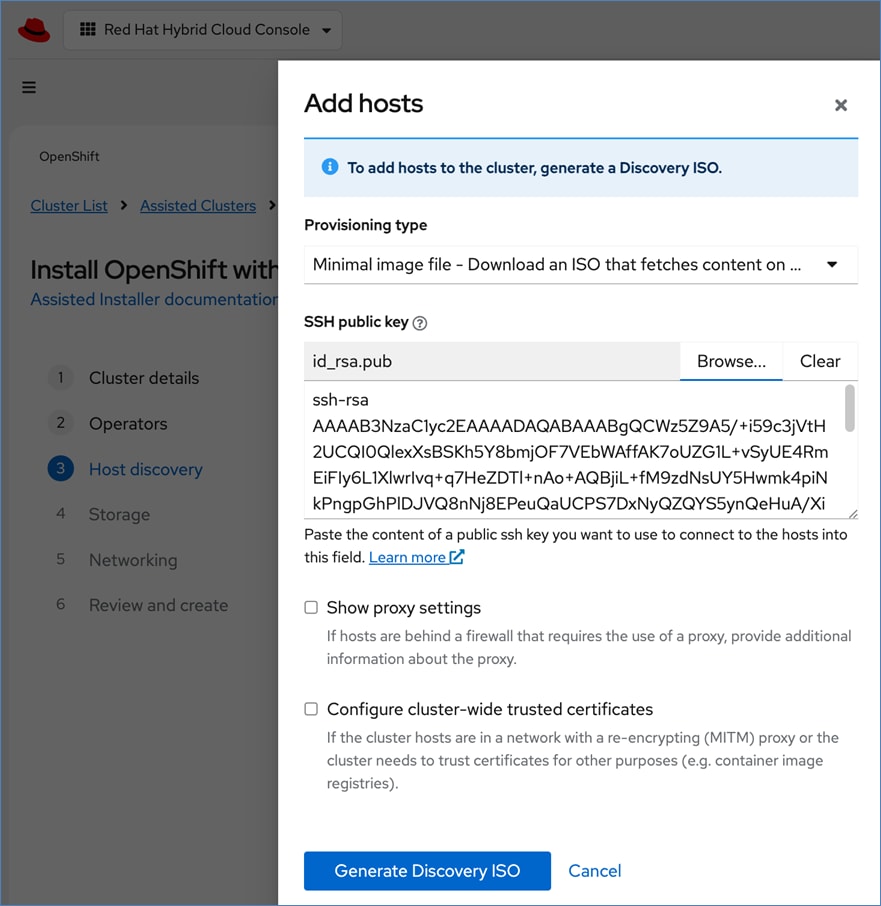Open the app grid icon in header

click(x=88, y=29)
